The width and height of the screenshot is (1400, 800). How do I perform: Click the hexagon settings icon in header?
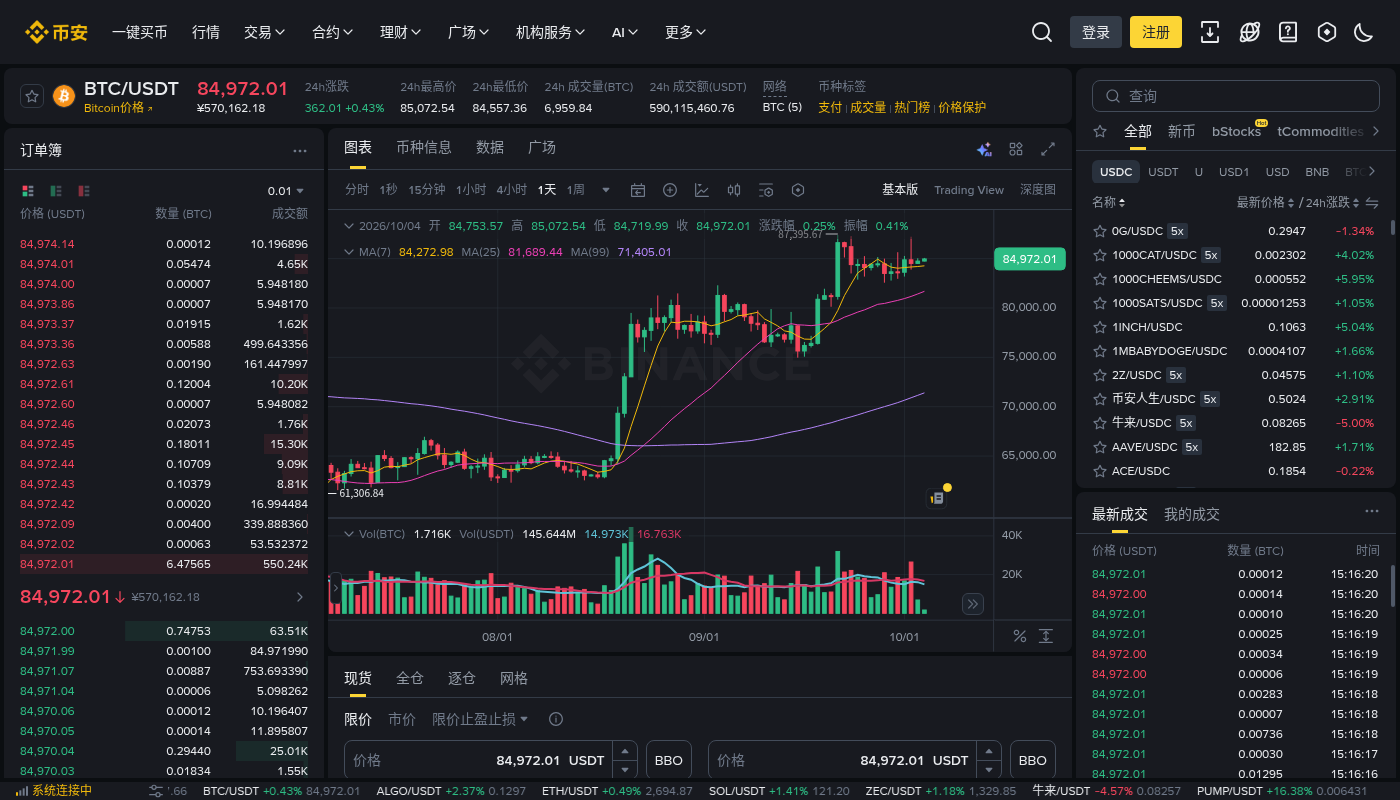pos(1327,32)
